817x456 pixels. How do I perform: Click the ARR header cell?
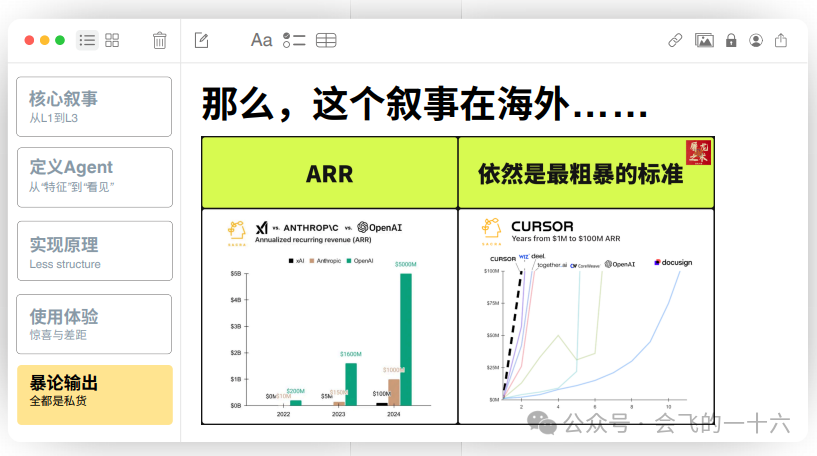329,173
